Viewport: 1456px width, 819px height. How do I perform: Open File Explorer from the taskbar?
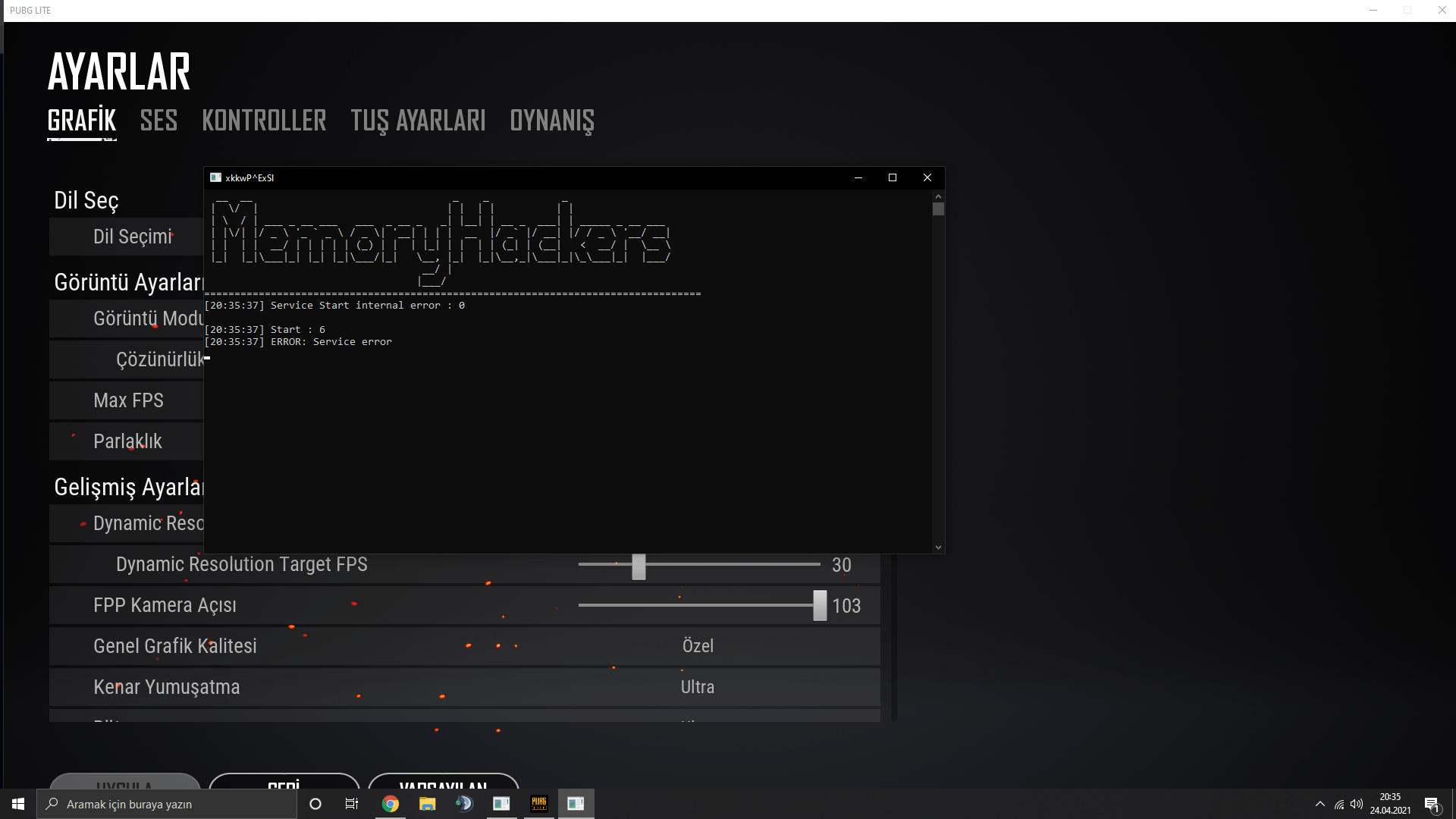pyautogui.click(x=427, y=804)
